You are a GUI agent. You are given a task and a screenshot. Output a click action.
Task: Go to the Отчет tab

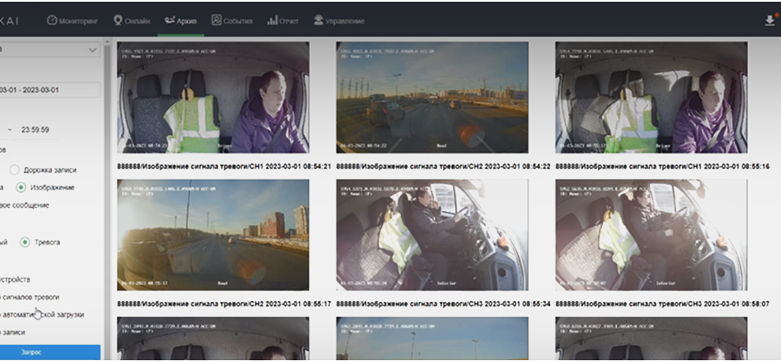pos(283,21)
